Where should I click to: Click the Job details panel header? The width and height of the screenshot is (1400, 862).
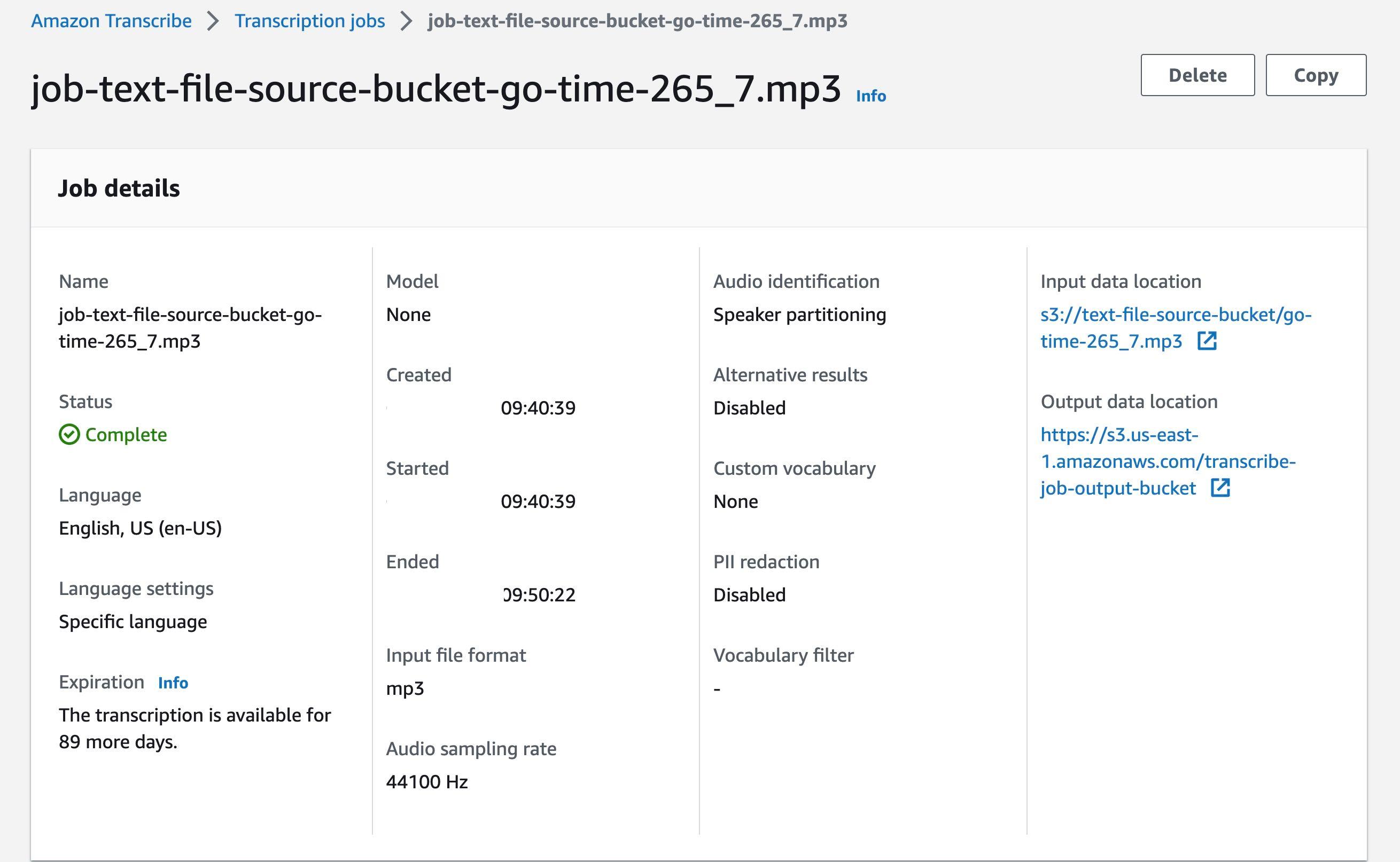tap(119, 188)
